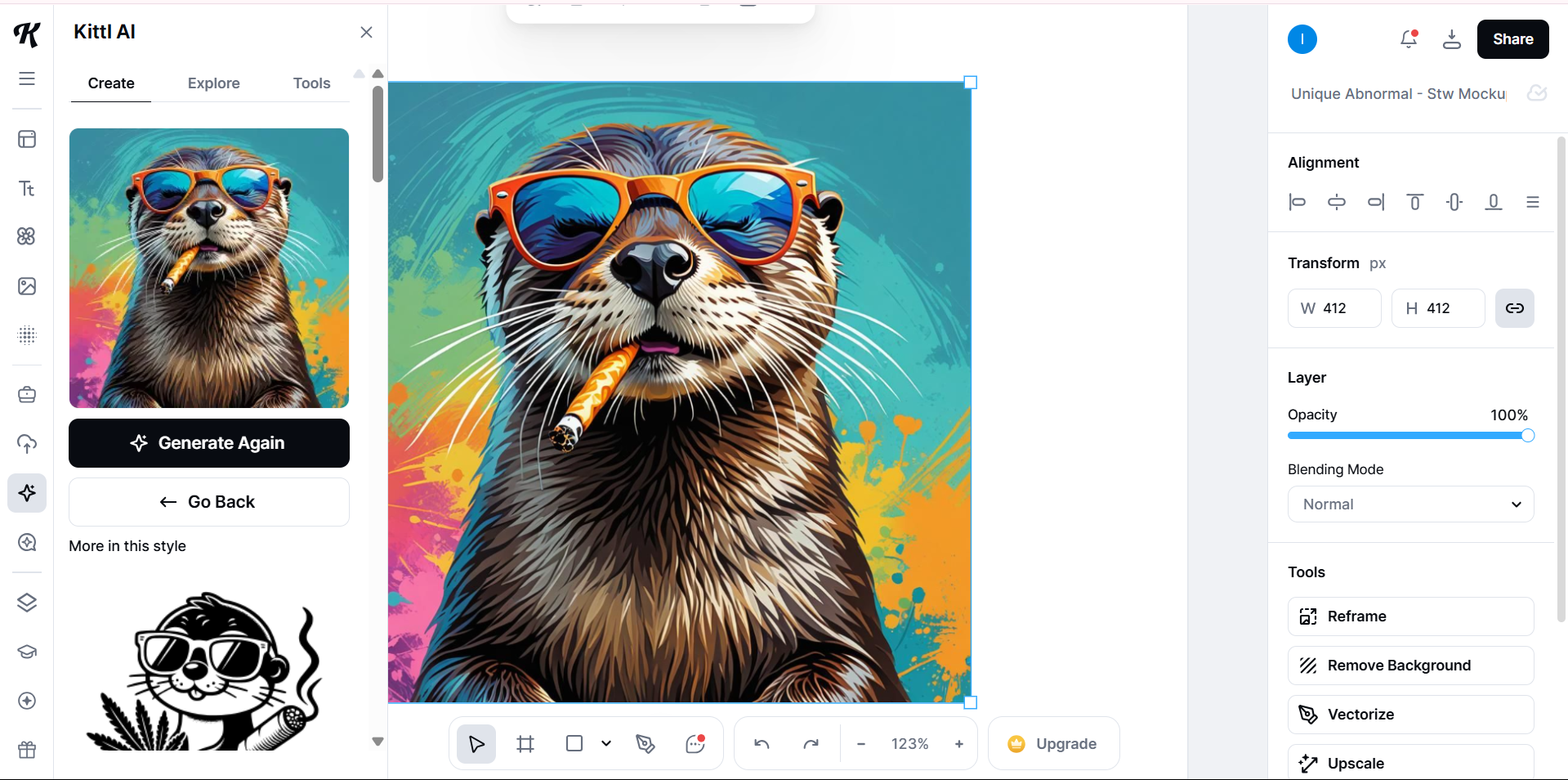
Task: Click the Upscale tool
Action: click(1410, 763)
